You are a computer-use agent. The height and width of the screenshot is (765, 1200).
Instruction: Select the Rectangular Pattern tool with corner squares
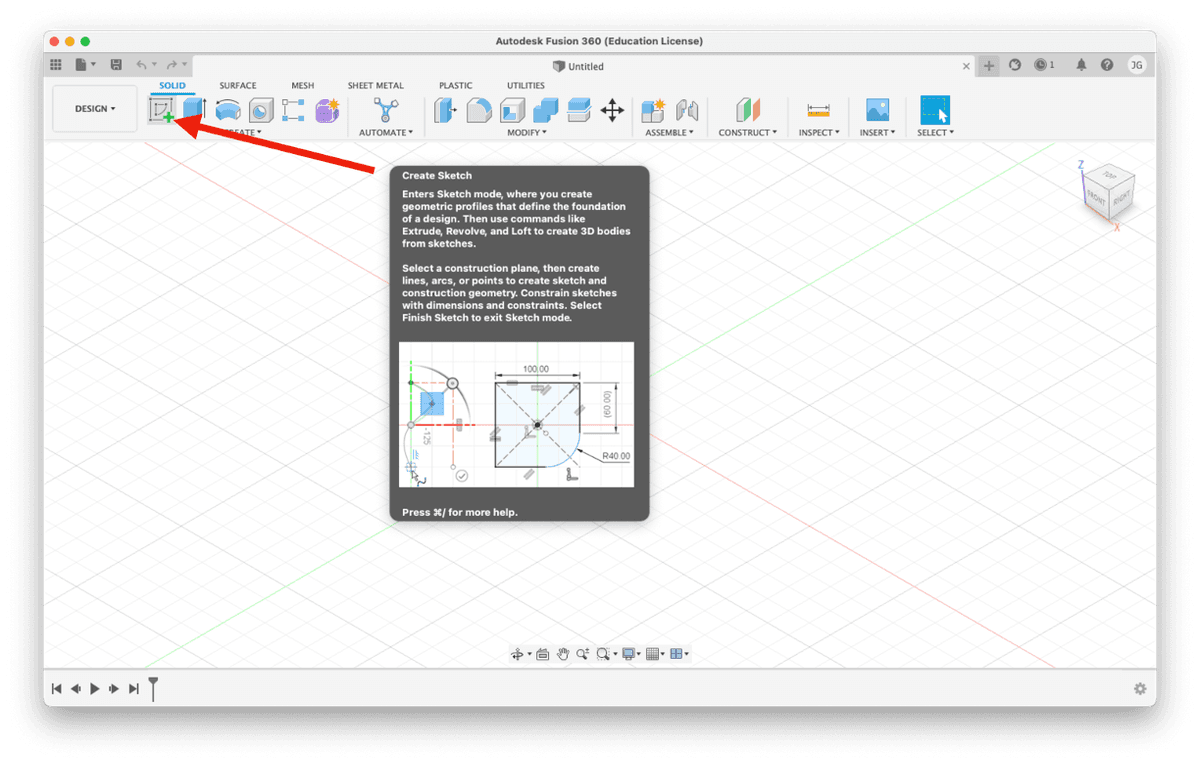(294, 110)
